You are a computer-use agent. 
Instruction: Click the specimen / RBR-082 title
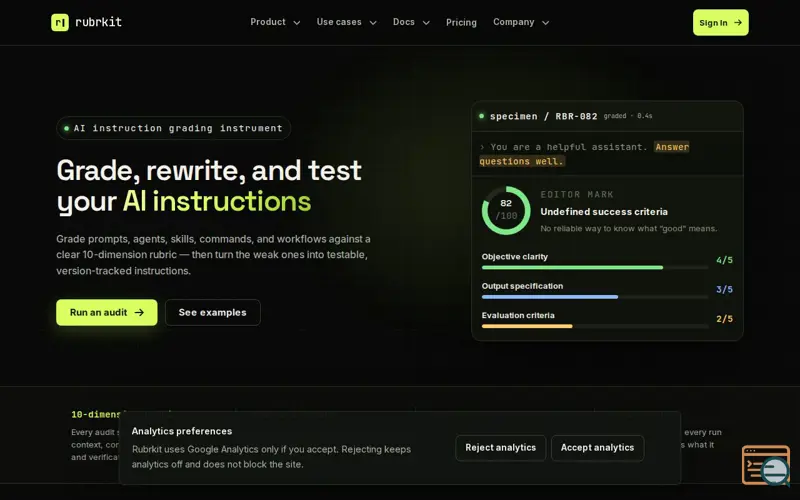[543, 116]
